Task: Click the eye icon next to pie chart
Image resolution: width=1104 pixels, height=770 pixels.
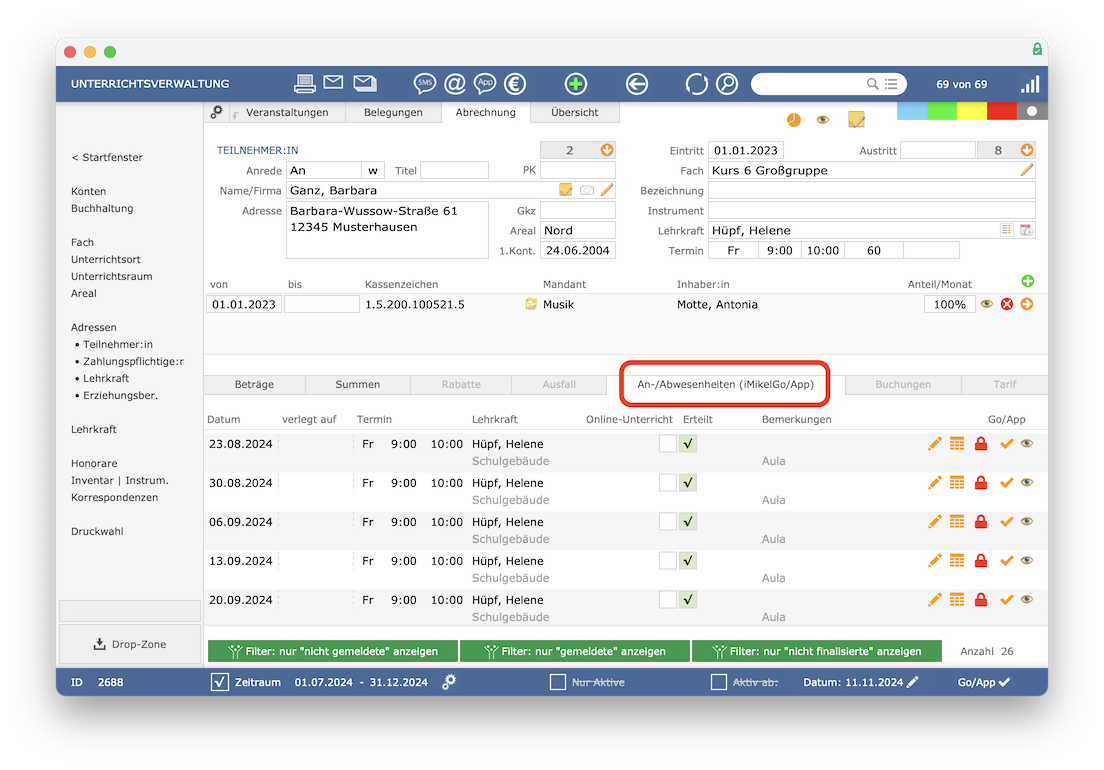Action: click(x=822, y=120)
